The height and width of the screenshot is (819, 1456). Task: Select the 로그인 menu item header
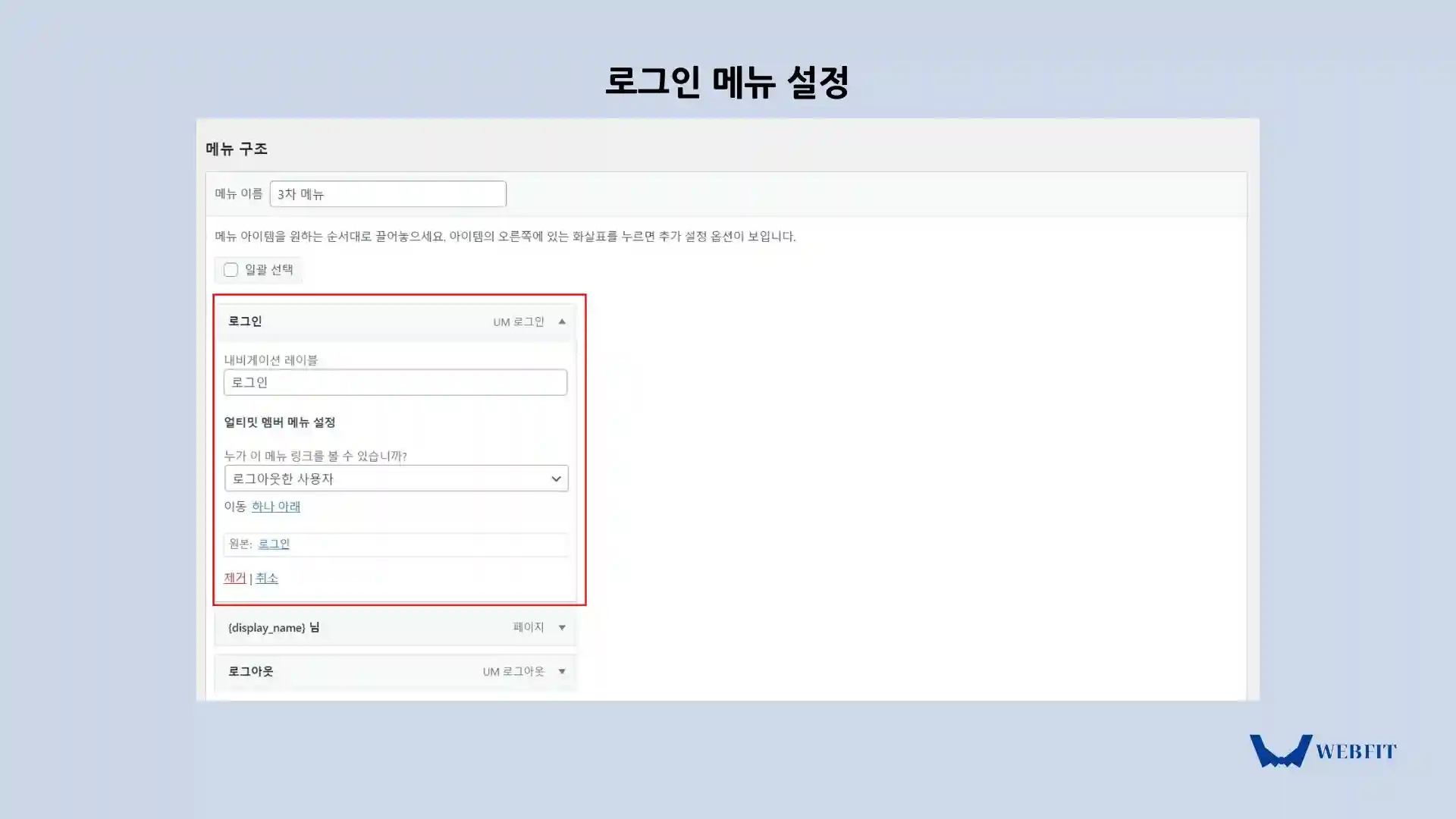tap(395, 322)
